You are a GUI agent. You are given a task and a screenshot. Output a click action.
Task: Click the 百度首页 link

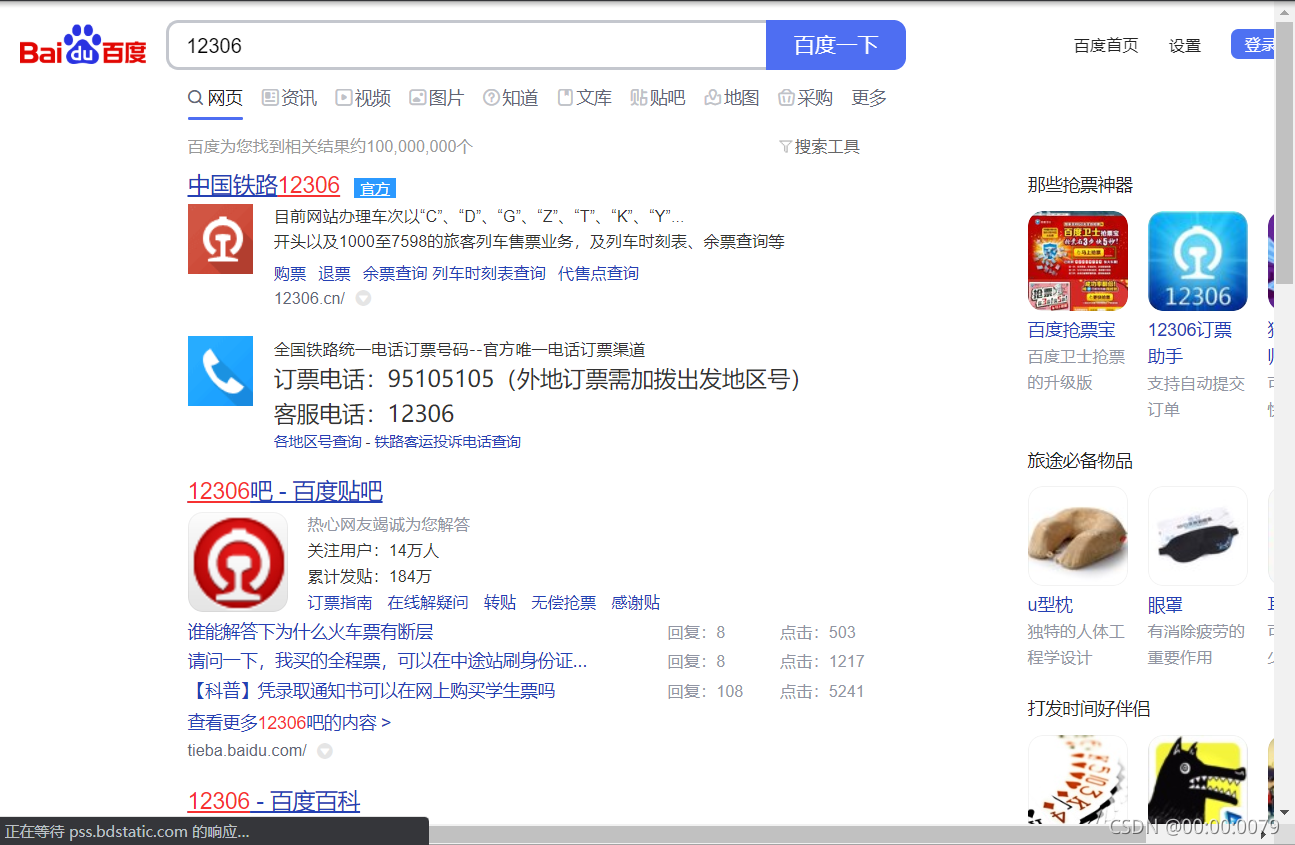1106,46
